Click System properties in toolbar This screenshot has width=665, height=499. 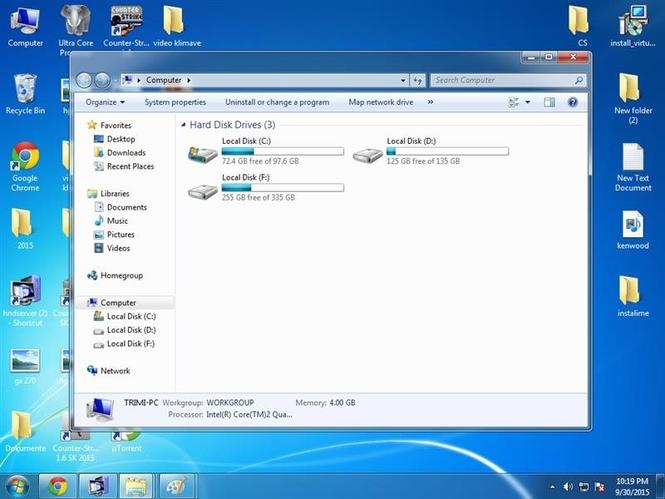tap(175, 102)
